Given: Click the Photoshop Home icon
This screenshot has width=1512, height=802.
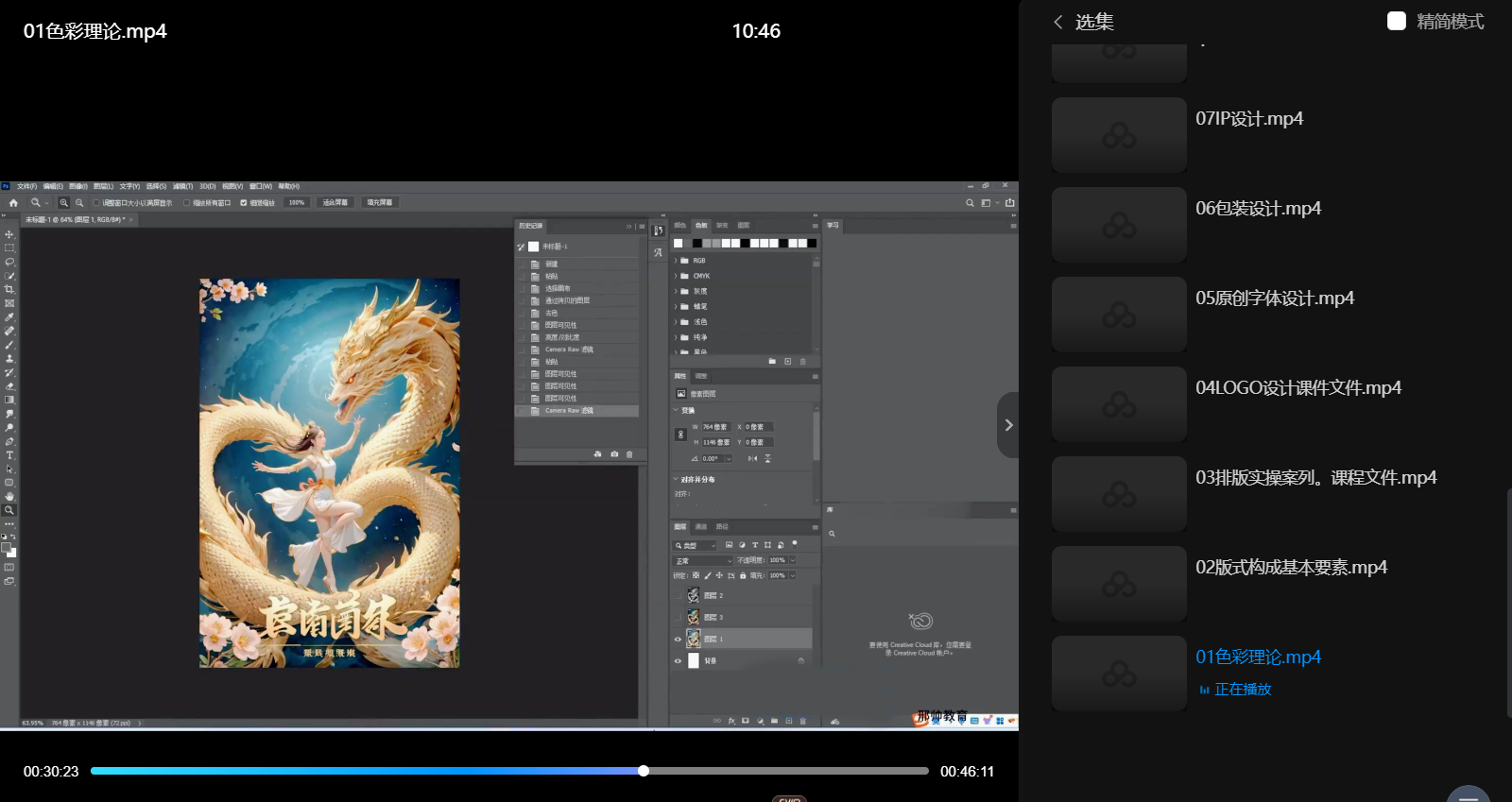Looking at the screenshot, I should tap(13, 202).
